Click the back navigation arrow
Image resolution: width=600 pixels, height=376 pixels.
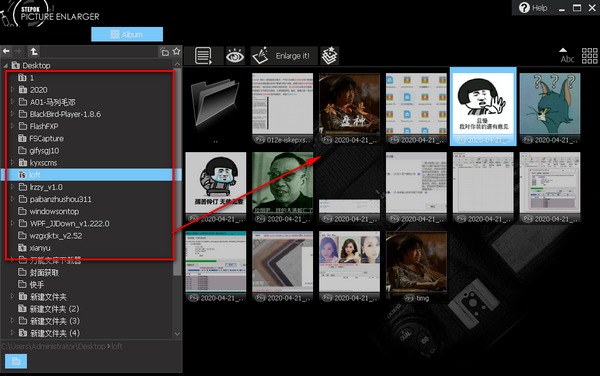click(6, 51)
